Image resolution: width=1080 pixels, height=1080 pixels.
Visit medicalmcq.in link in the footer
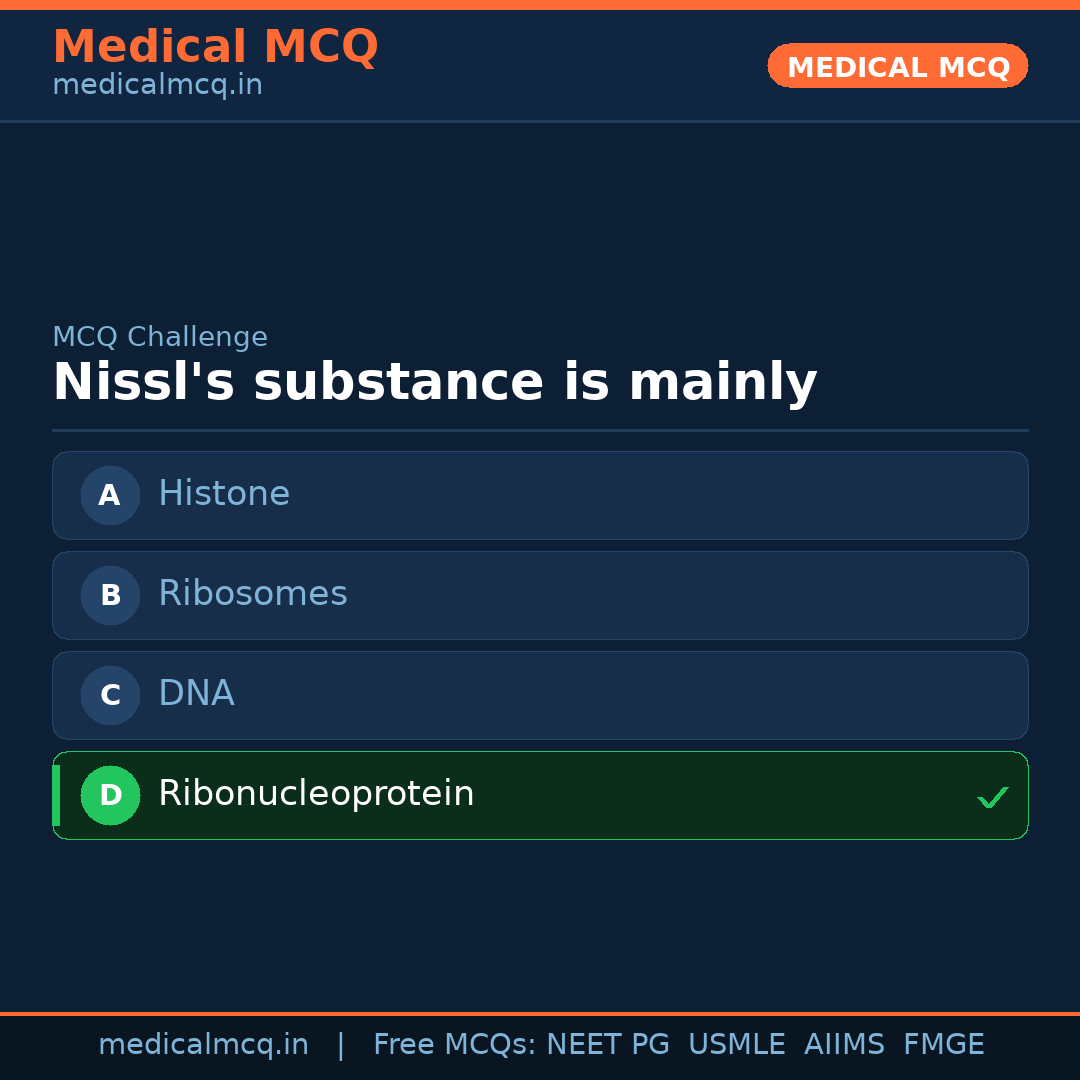pyautogui.click(x=203, y=1045)
